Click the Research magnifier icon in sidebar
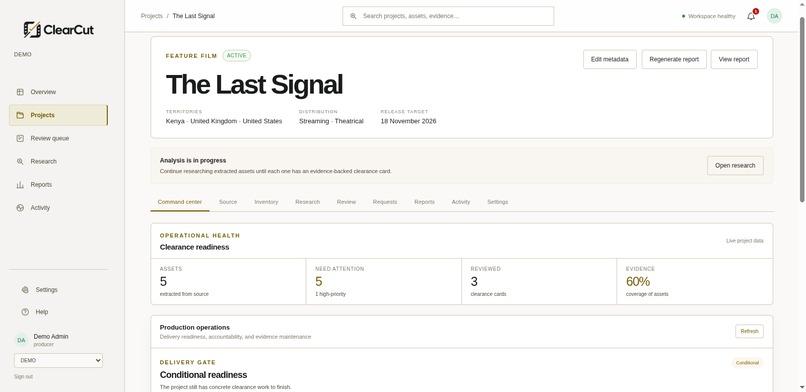806x392 pixels. (20, 161)
